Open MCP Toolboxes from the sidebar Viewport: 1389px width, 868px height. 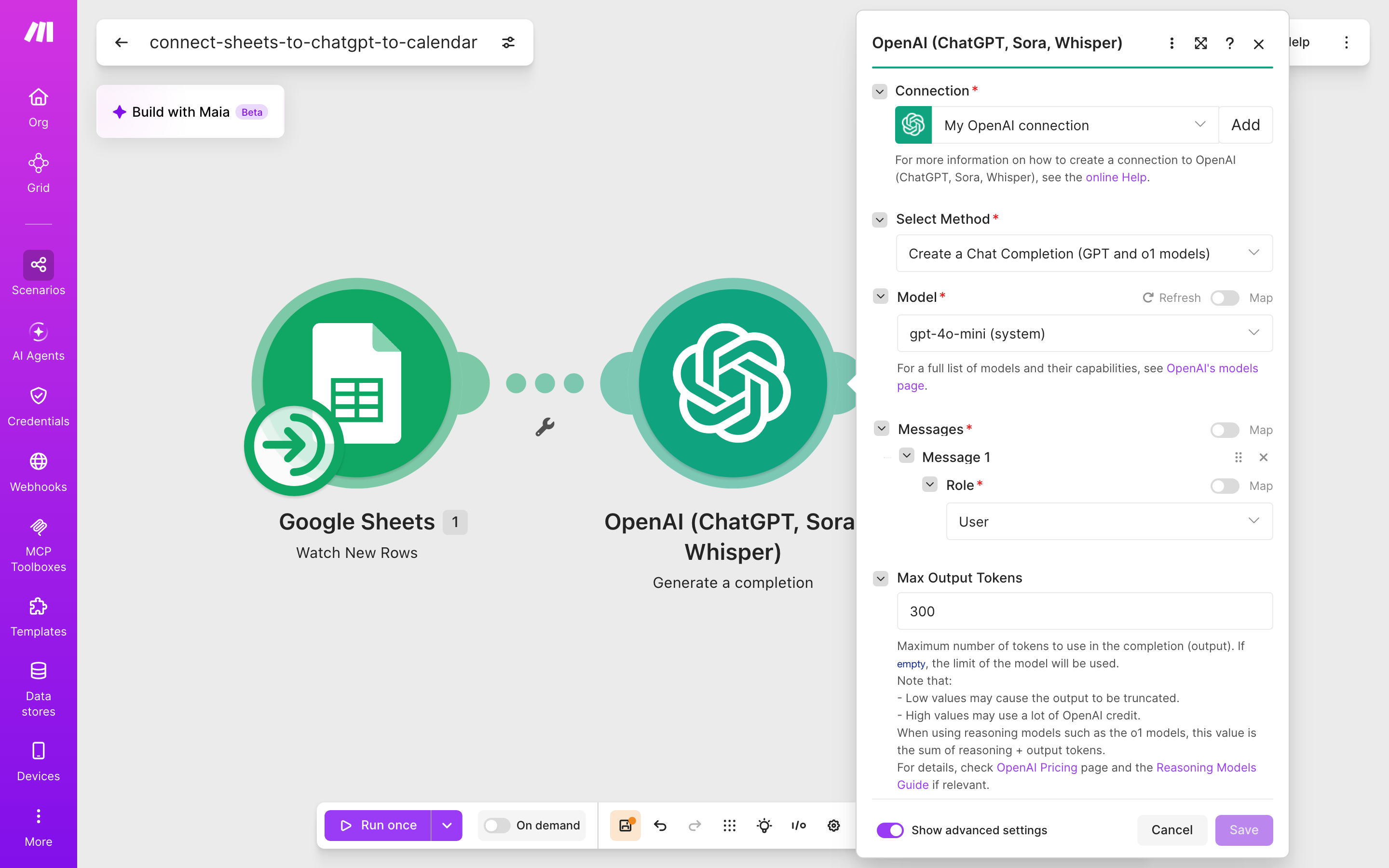coord(39,545)
